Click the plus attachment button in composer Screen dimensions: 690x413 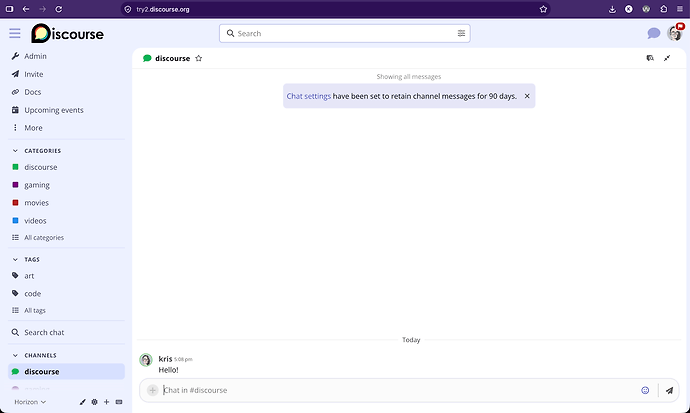point(152,390)
